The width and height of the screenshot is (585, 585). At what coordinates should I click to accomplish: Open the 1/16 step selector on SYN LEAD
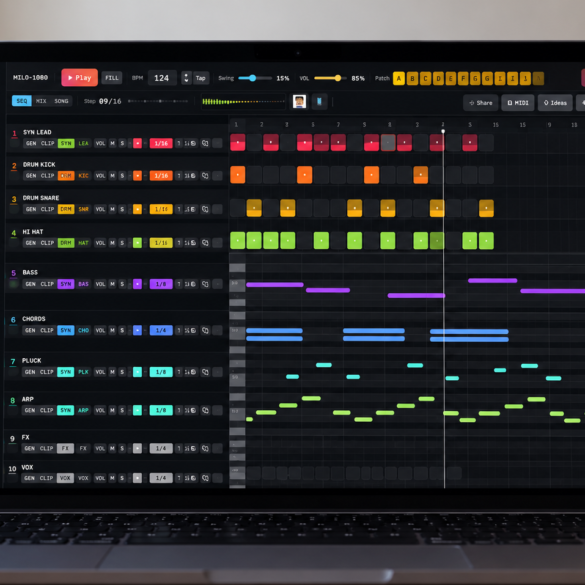click(161, 143)
